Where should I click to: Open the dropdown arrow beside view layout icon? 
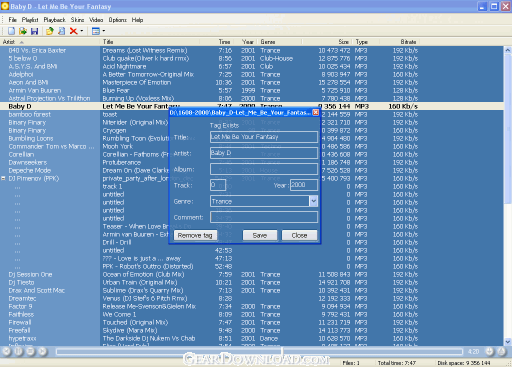[x=104, y=31]
